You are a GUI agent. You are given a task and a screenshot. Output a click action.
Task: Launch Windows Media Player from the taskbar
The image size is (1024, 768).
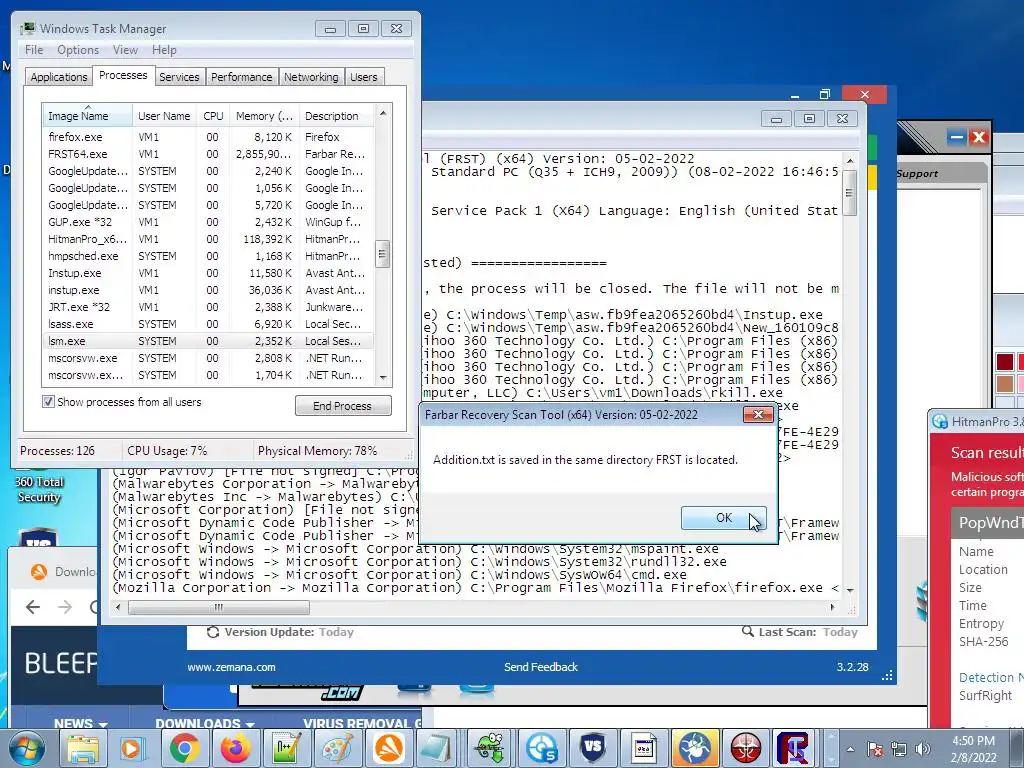coord(133,748)
